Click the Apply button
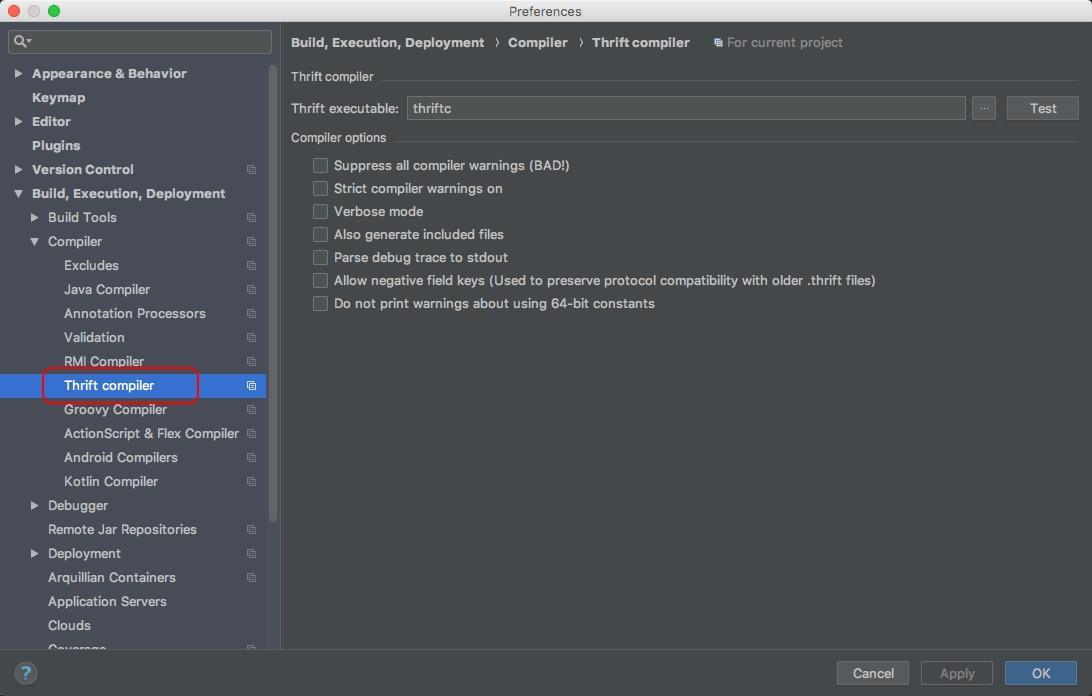This screenshot has height=696, width=1092. point(957,673)
